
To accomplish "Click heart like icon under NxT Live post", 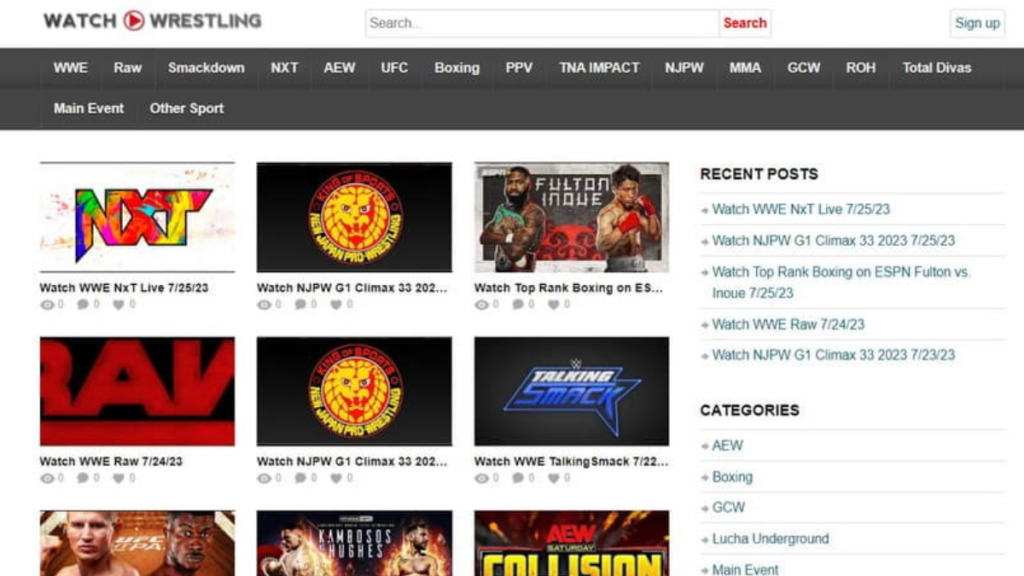I will click(118, 304).
